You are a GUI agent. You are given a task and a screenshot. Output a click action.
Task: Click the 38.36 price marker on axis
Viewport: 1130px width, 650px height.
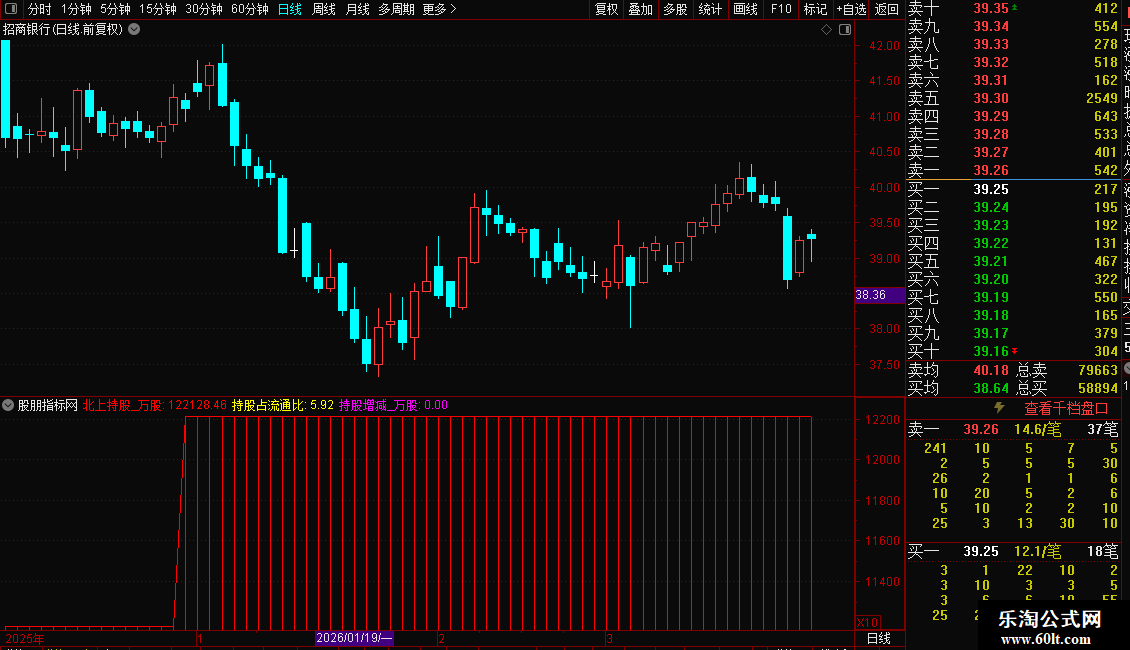879,295
